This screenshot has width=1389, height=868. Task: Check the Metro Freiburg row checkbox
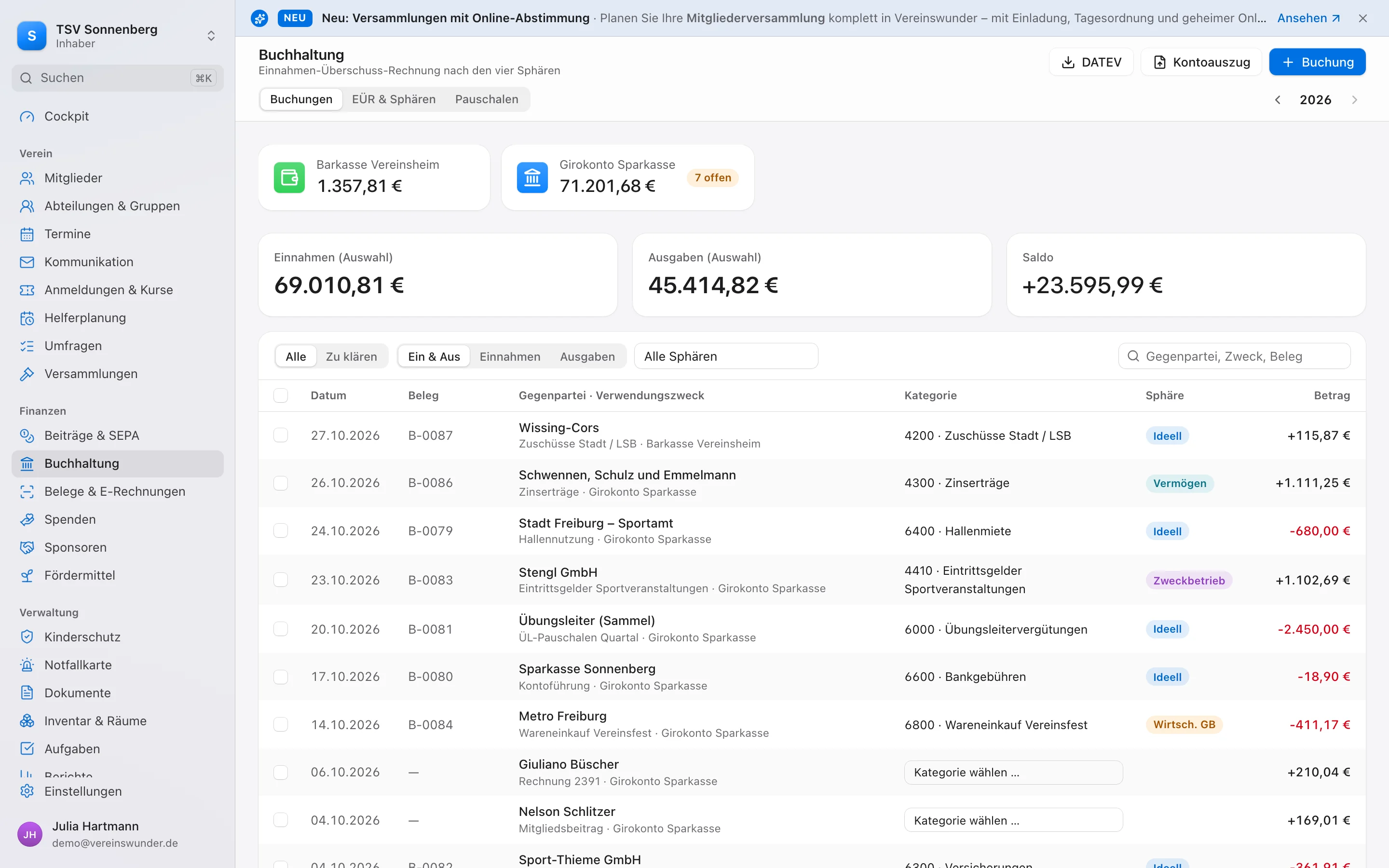[x=281, y=725]
